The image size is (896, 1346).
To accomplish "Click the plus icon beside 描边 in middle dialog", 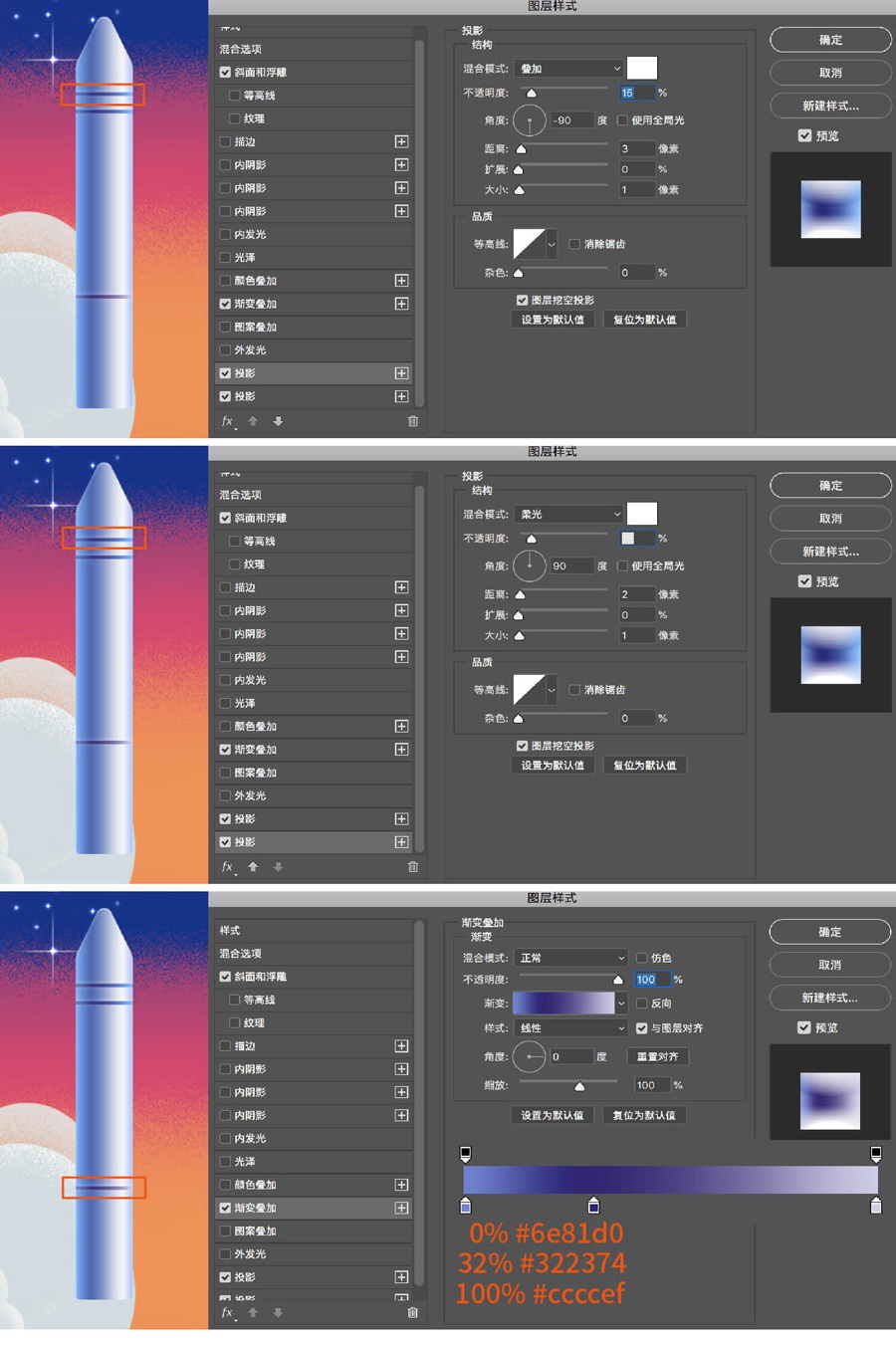I will click(x=401, y=587).
